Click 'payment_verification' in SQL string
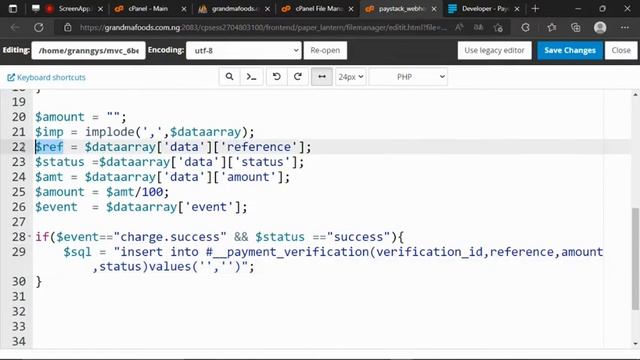640x360 pixels. 298,252
